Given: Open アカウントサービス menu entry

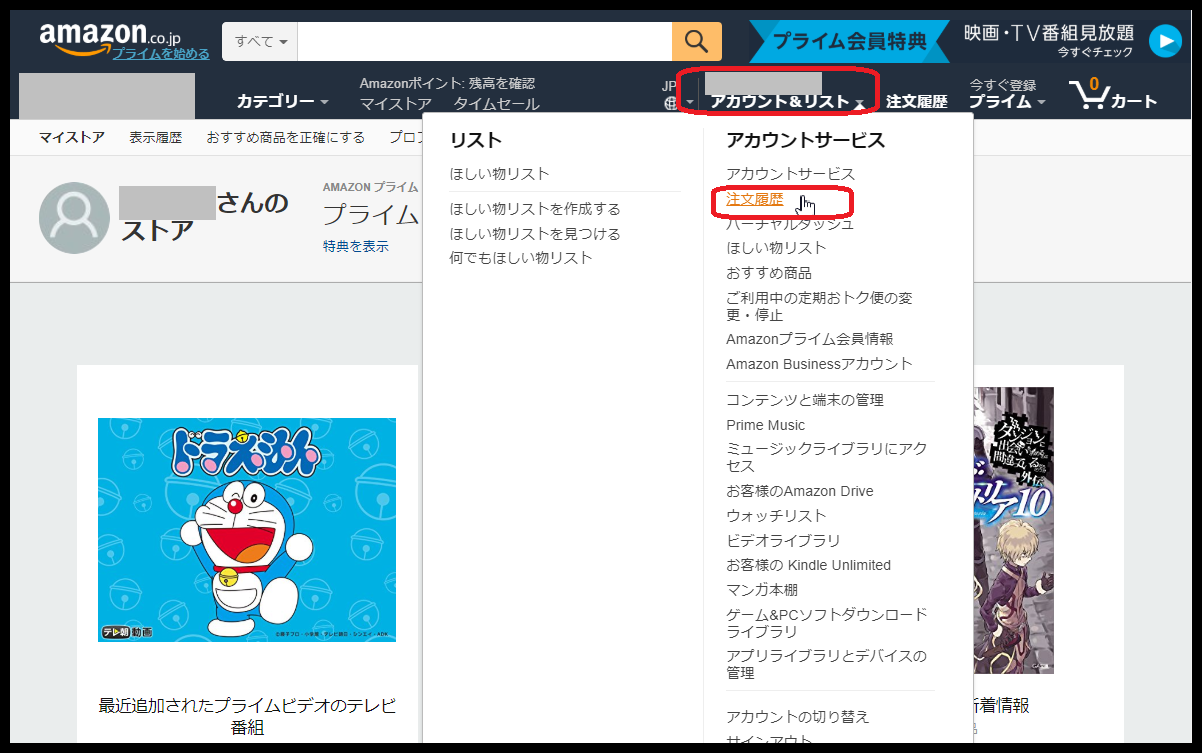Looking at the screenshot, I should coord(791,174).
